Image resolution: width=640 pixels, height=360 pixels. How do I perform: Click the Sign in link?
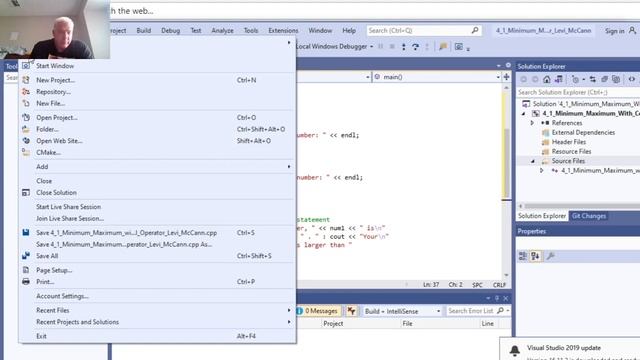(615, 31)
